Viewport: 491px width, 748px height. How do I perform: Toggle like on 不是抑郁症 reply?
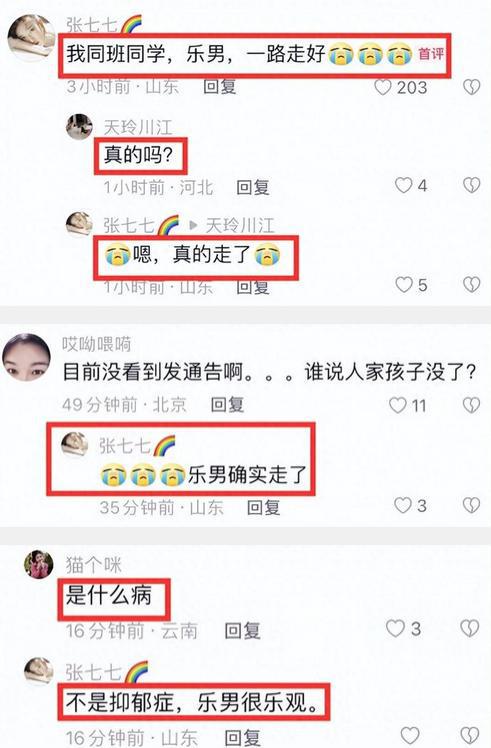410,735
